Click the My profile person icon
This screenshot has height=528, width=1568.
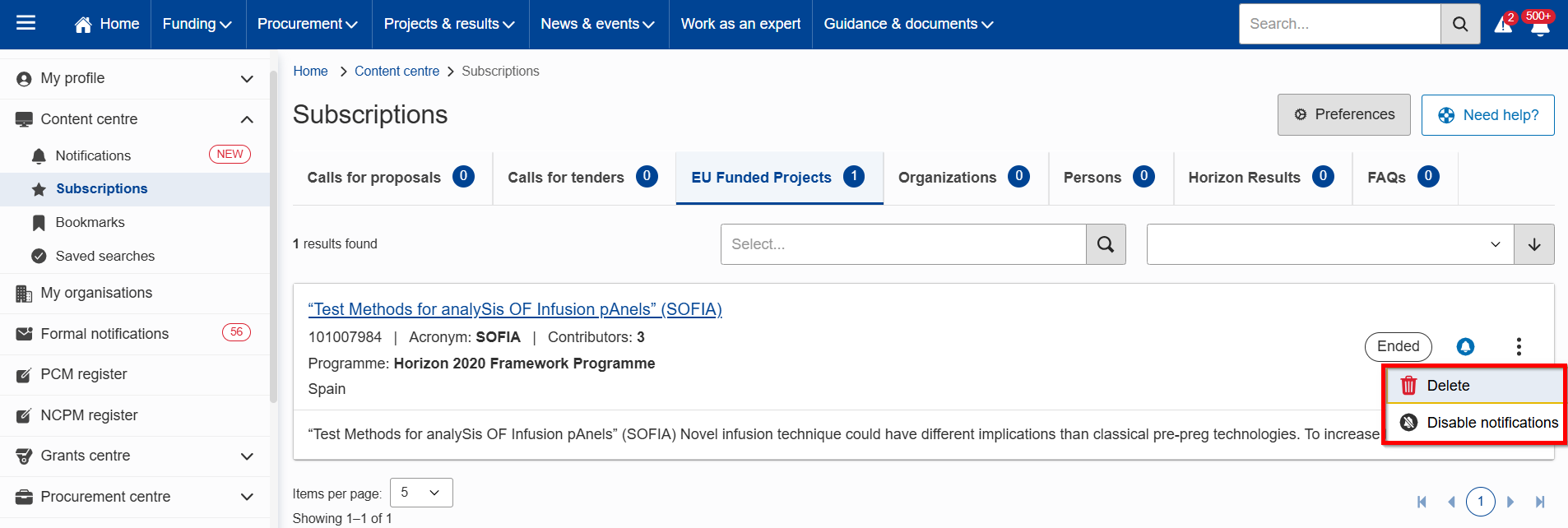24,79
